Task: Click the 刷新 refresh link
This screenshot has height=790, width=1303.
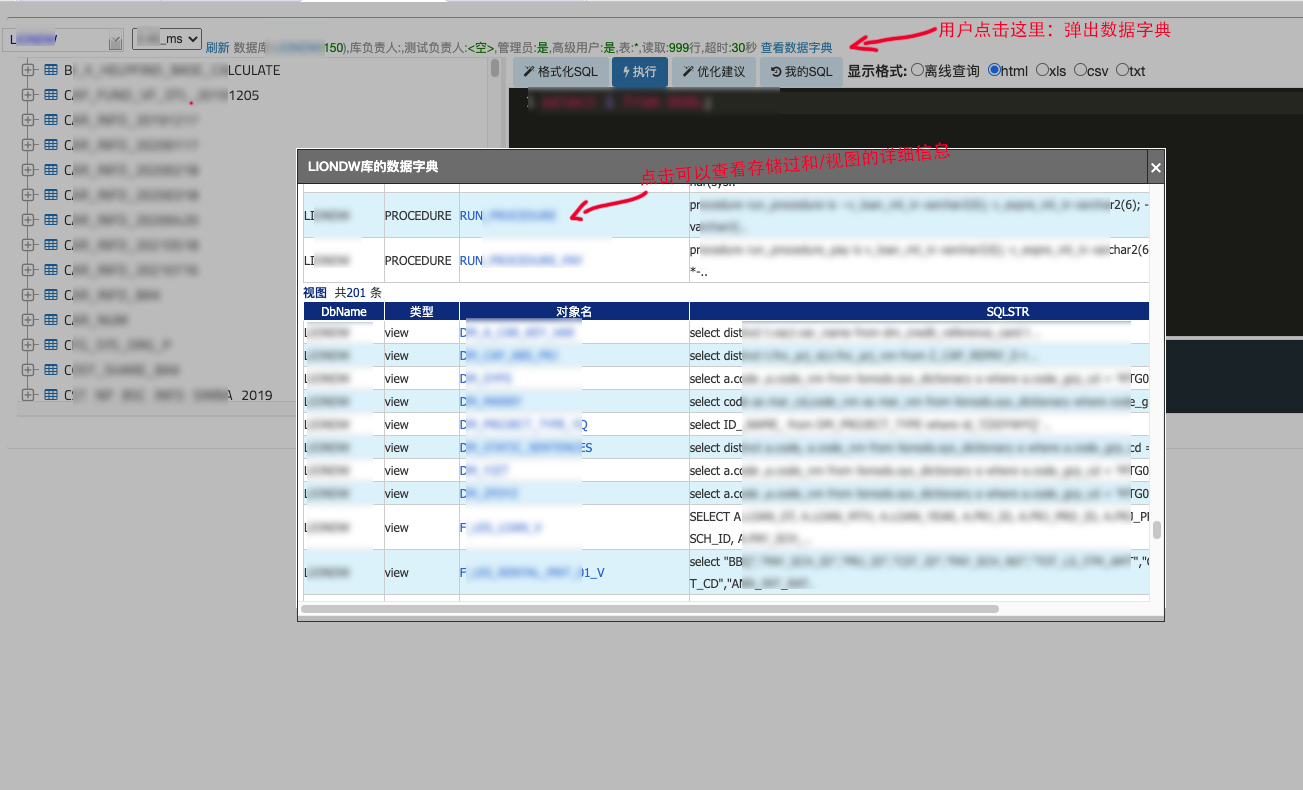Action: (x=217, y=47)
